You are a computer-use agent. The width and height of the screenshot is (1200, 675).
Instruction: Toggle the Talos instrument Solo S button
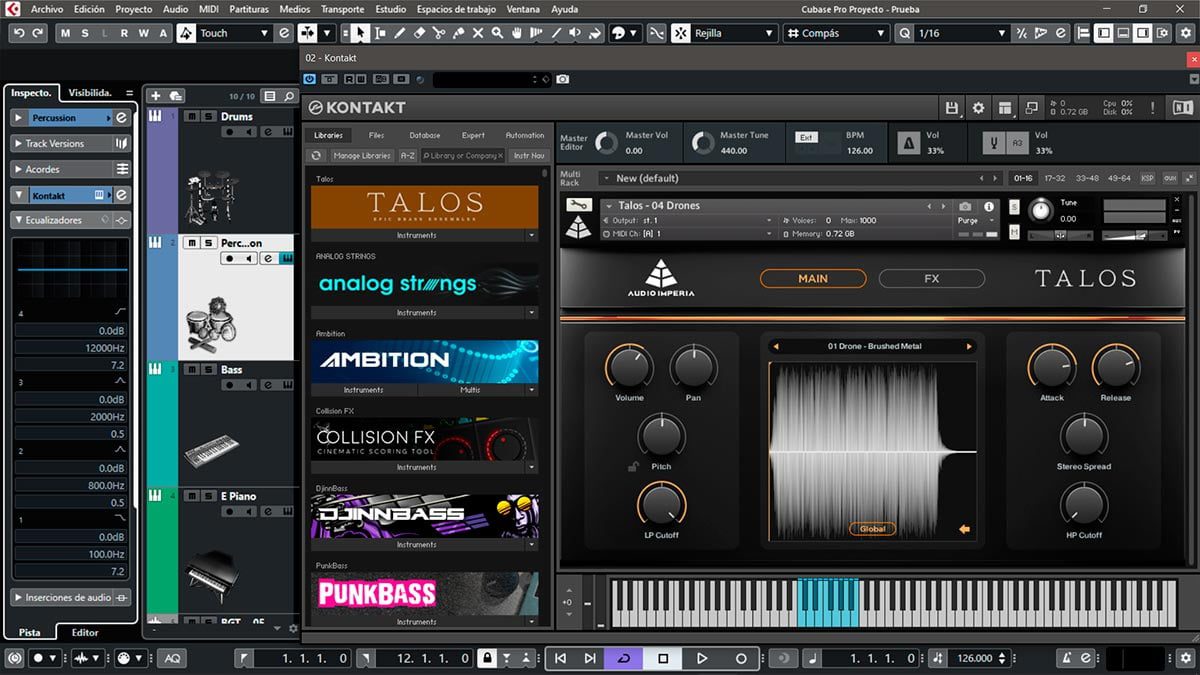tap(1014, 206)
